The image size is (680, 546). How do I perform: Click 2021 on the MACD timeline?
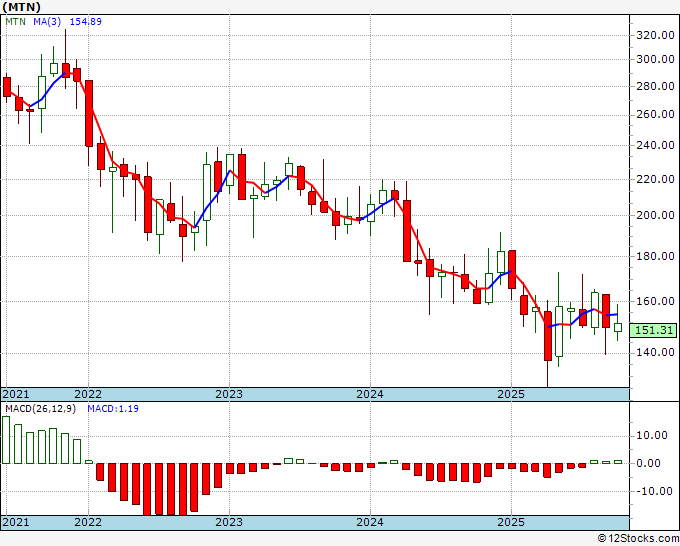click(16, 522)
